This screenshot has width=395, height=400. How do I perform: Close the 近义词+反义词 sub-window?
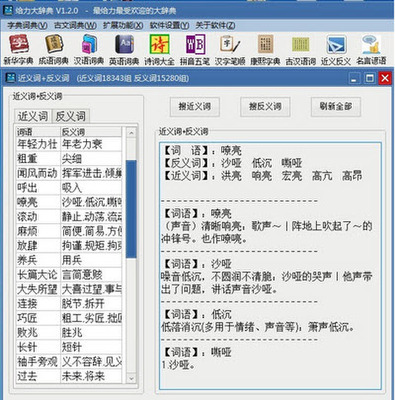[x=385, y=79]
